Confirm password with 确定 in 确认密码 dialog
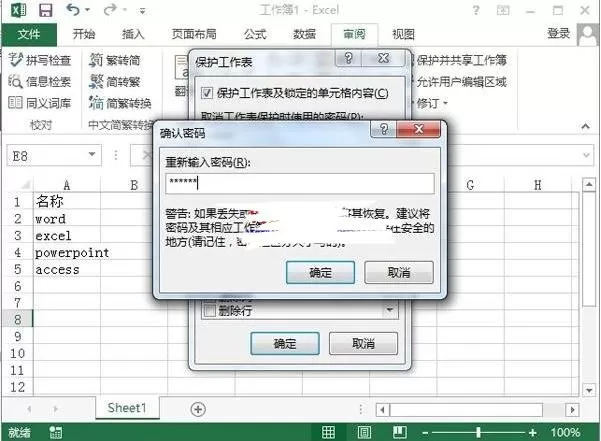This screenshot has height=441, width=601. 320,272
